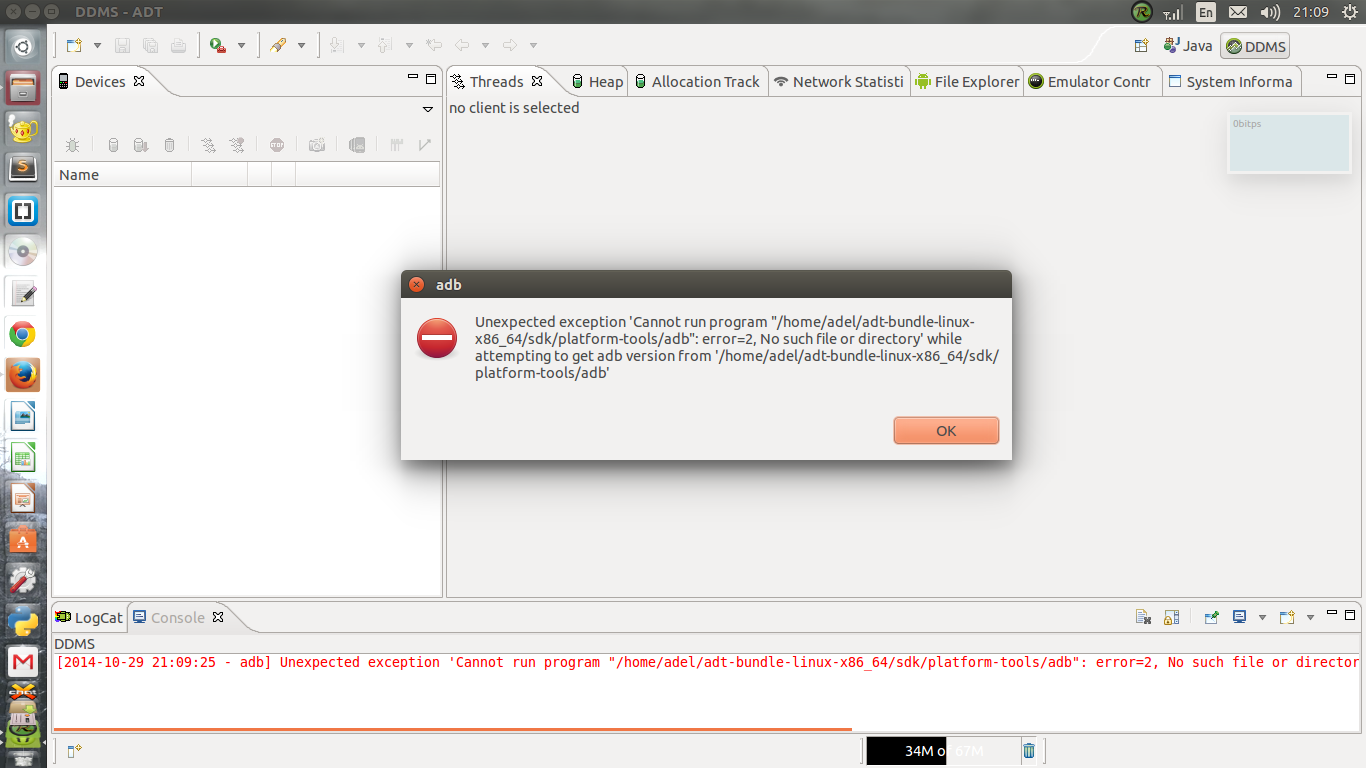Open the Emulator Control tab

[1089, 82]
